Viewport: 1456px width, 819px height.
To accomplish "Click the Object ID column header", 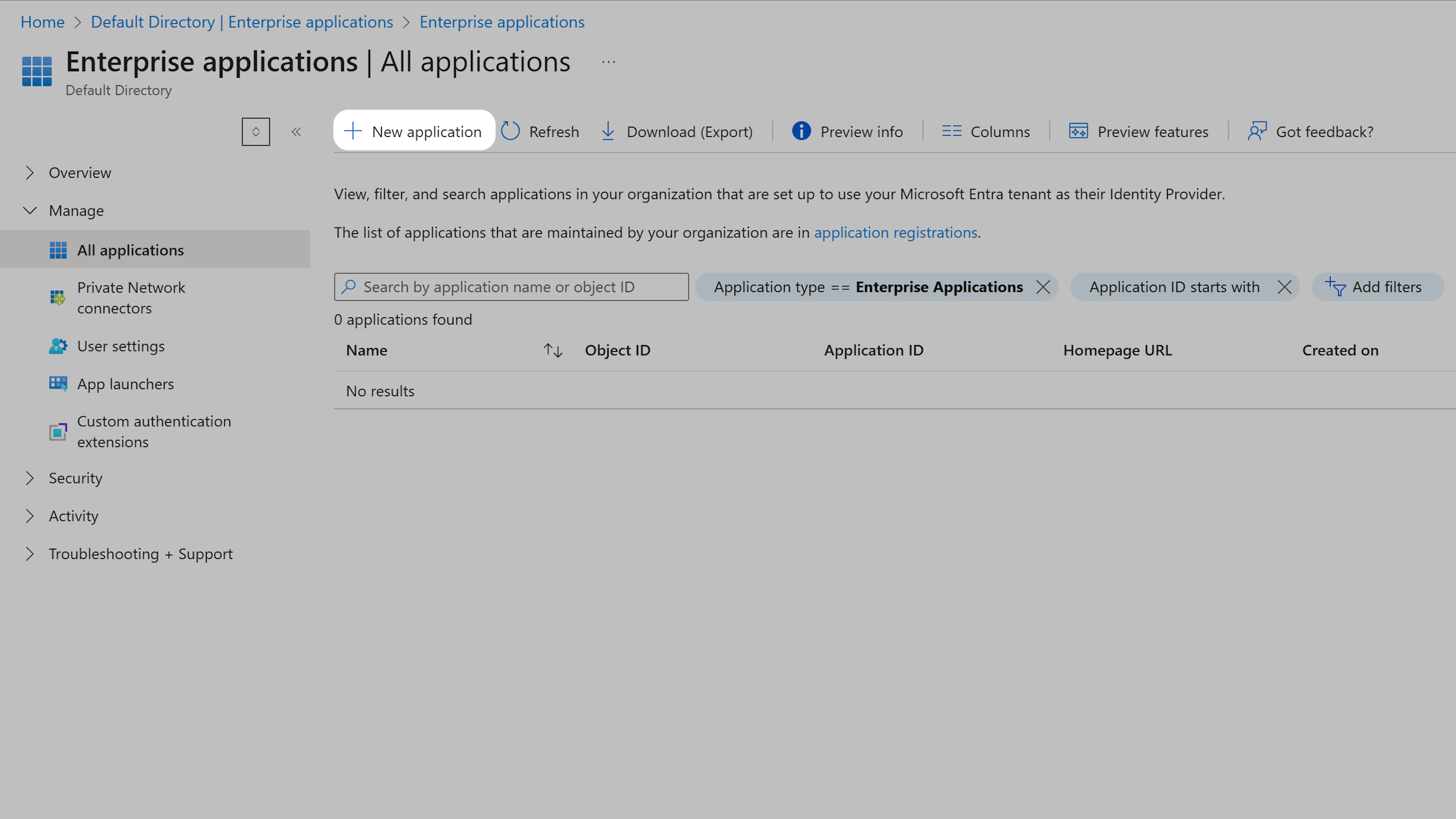I will 617,350.
